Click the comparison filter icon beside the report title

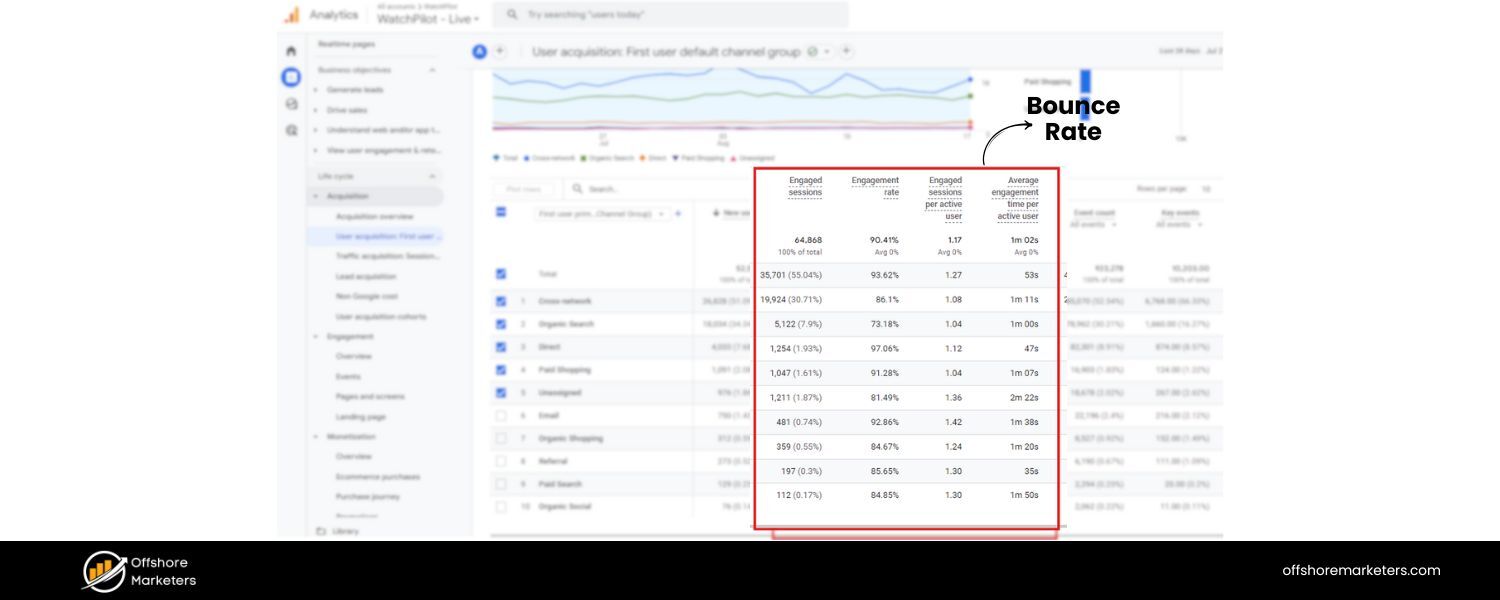coord(811,51)
